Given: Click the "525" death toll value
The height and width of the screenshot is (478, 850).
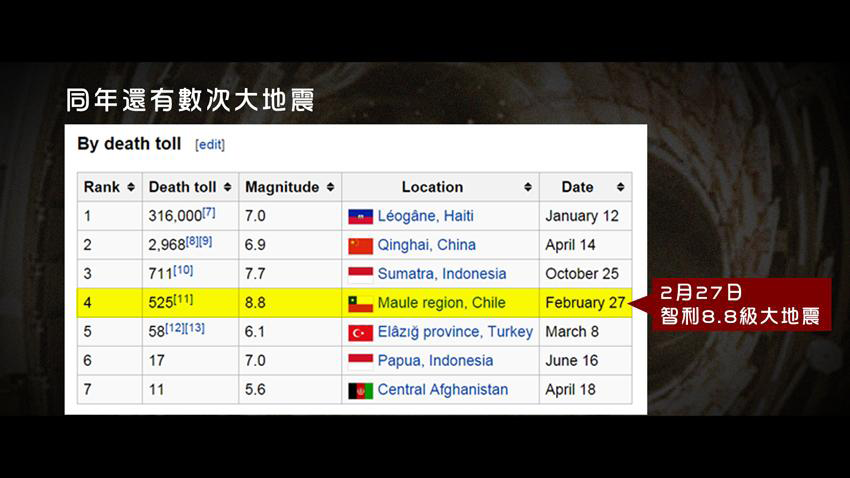Looking at the screenshot, I should [x=160, y=302].
